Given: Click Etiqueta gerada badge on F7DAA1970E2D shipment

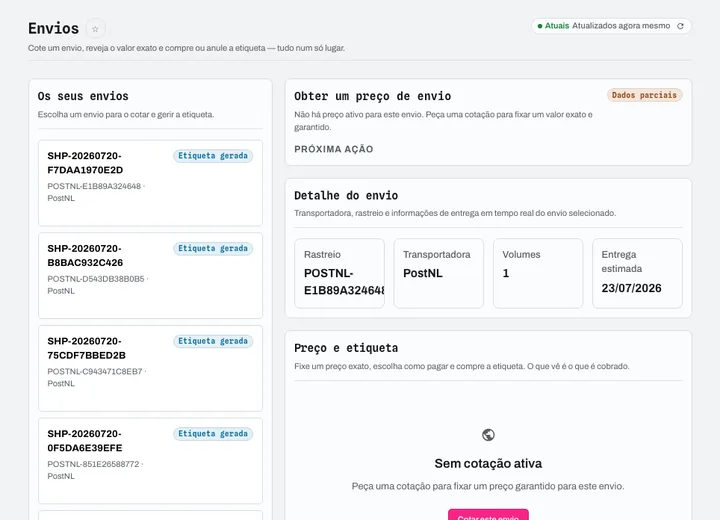Looking at the screenshot, I should [x=213, y=156].
